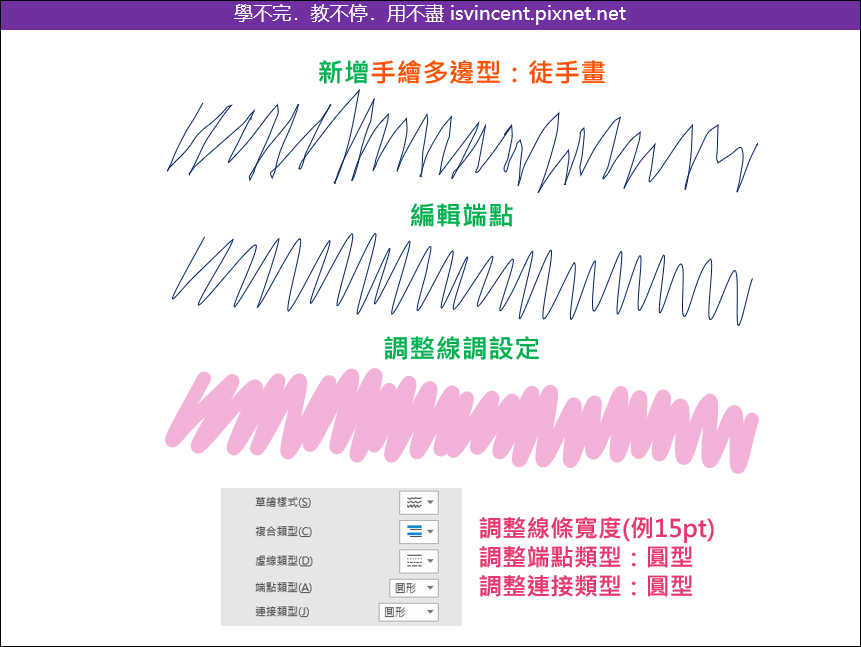Click the 連接類型(J) label

(x=282, y=612)
